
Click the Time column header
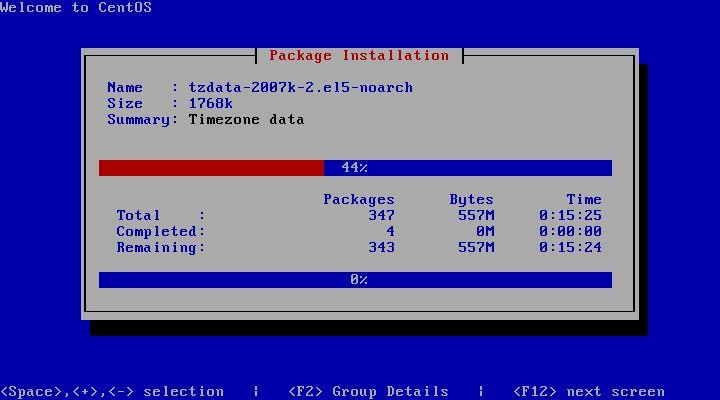[584, 199]
